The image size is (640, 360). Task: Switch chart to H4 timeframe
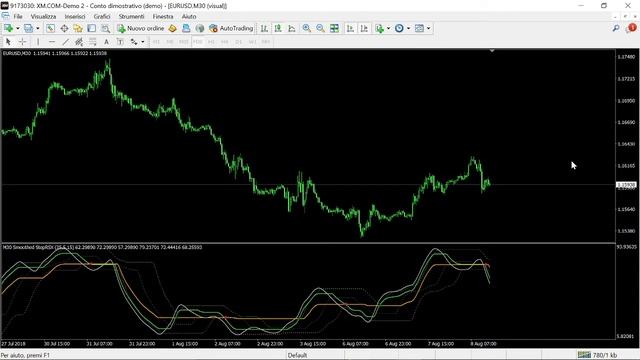(x=224, y=42)
